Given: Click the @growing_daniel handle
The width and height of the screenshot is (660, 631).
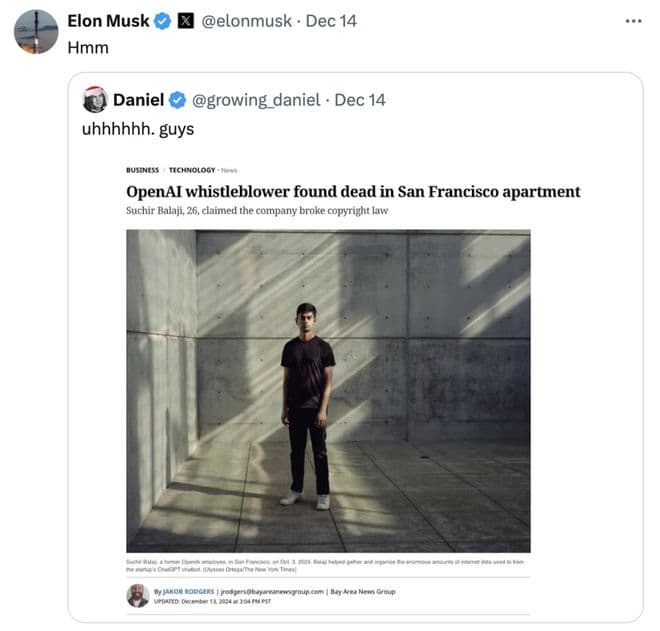Looking at the screenshot, I should (256, 100).
